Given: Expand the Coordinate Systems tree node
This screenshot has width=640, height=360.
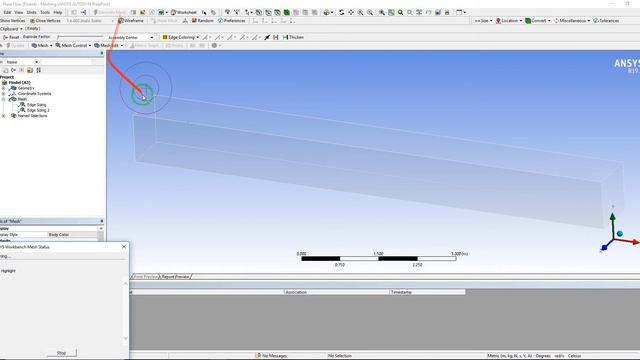Looking at the screenshot, I should (x=4, y=93).
